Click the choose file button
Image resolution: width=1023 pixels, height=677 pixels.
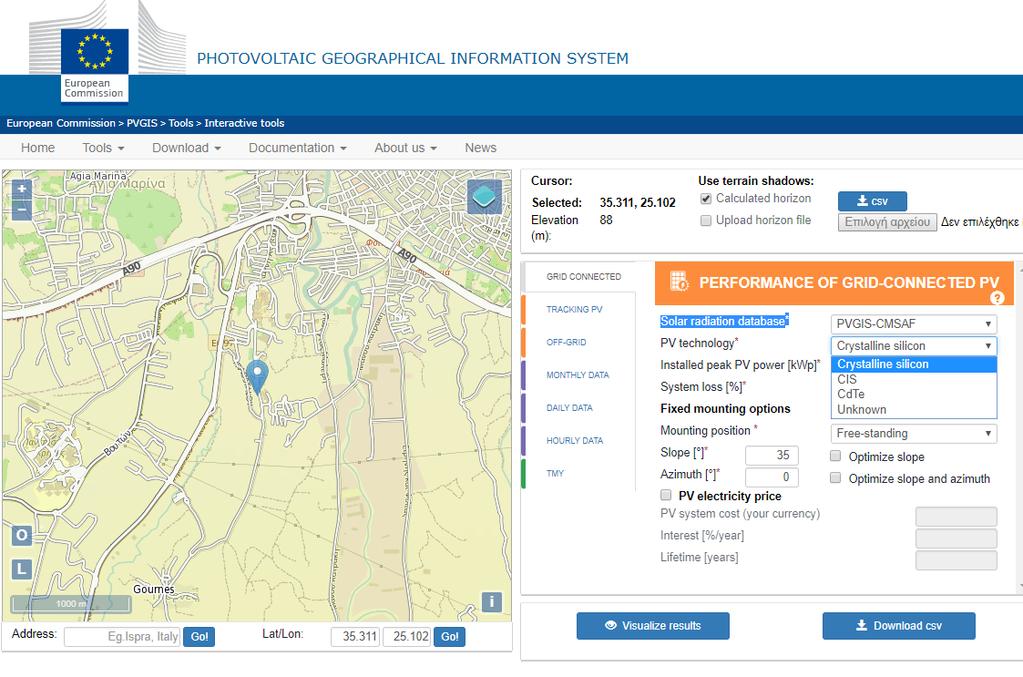(887, 222)
